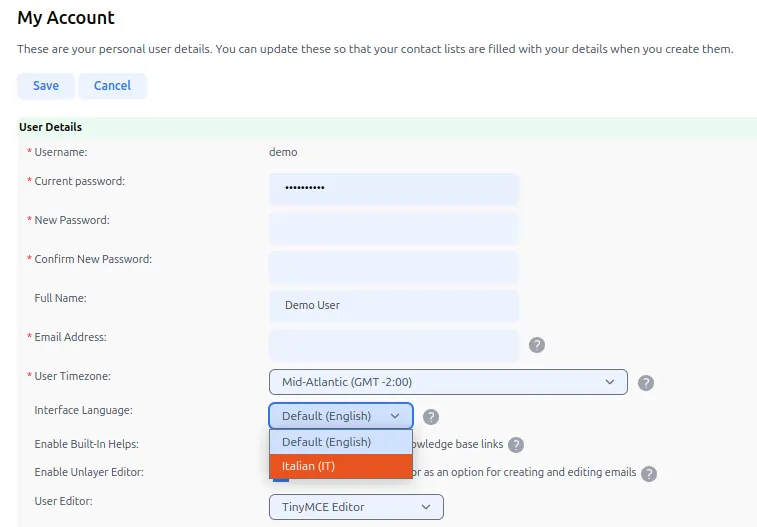Click the User Details section header

click(x=51, y=127)
